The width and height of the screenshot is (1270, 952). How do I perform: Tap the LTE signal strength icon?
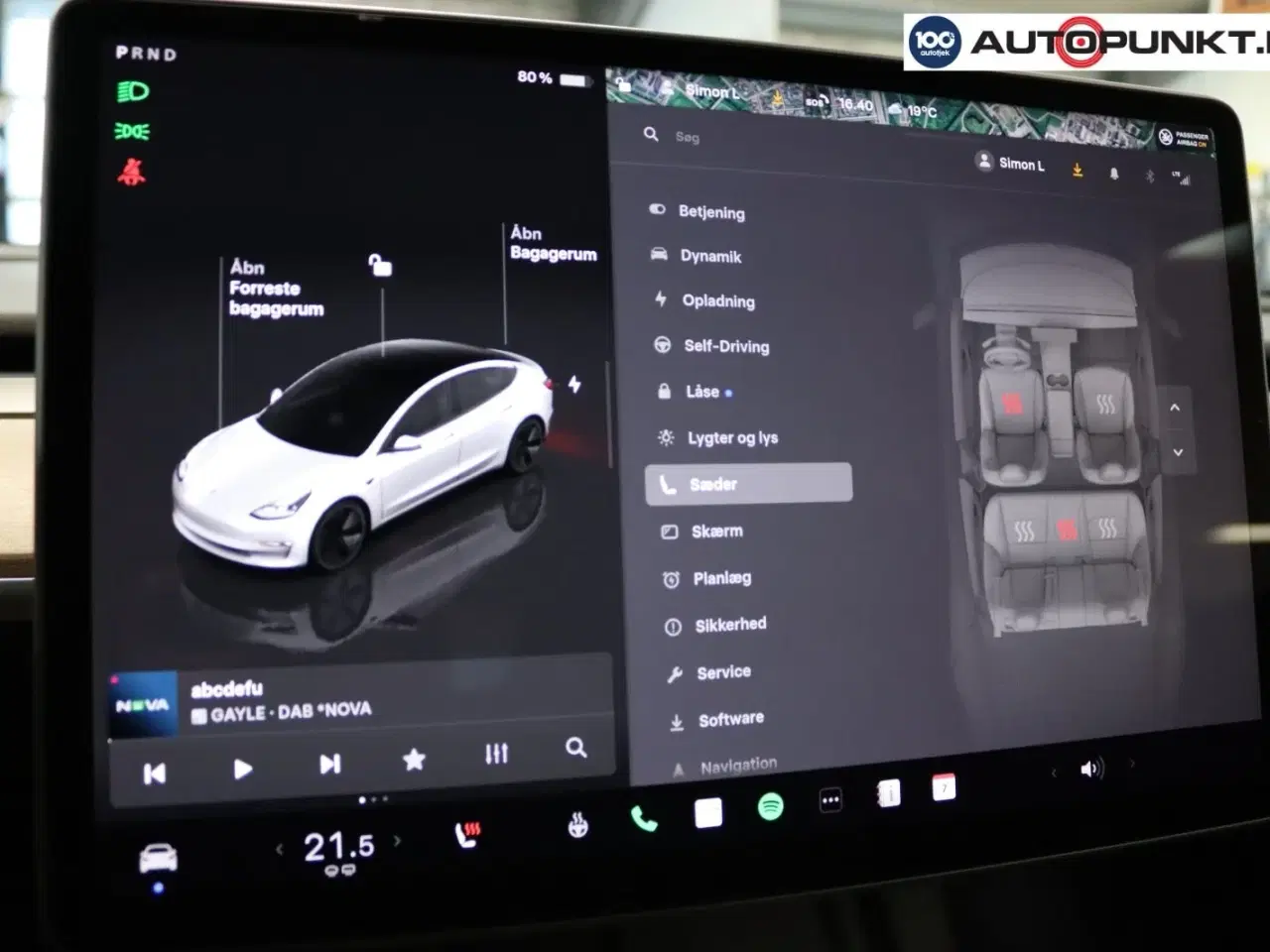(1181, 178)
